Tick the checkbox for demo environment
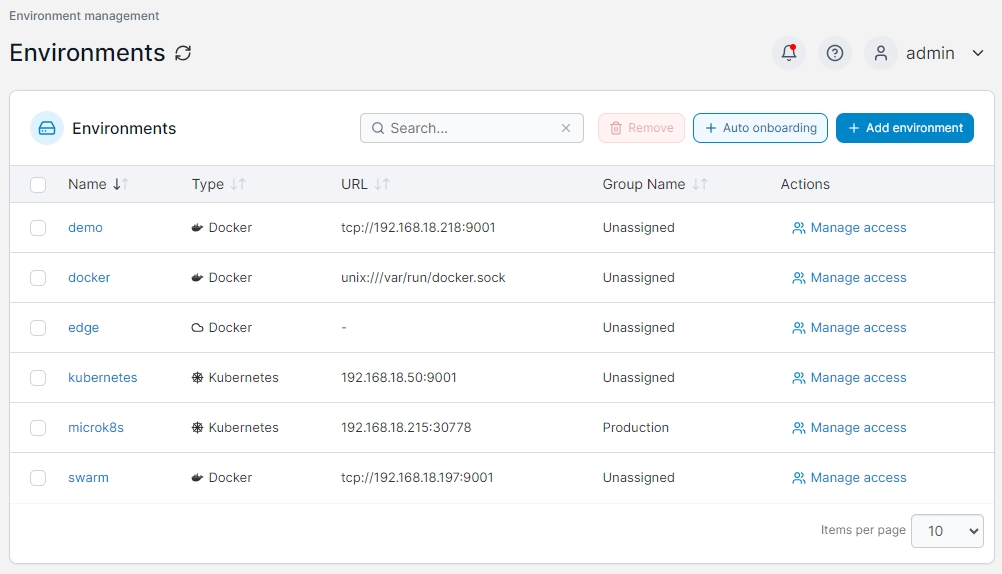 click(x=38, y=228)
